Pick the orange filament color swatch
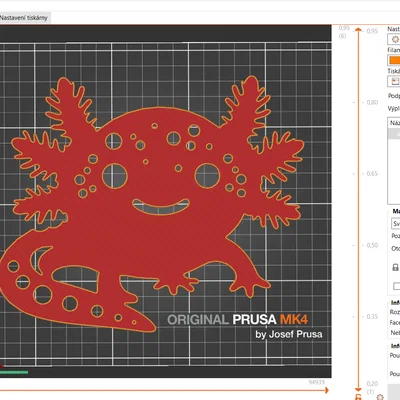Viewport: 400px width, 400px height. click(x=394, y=60)
